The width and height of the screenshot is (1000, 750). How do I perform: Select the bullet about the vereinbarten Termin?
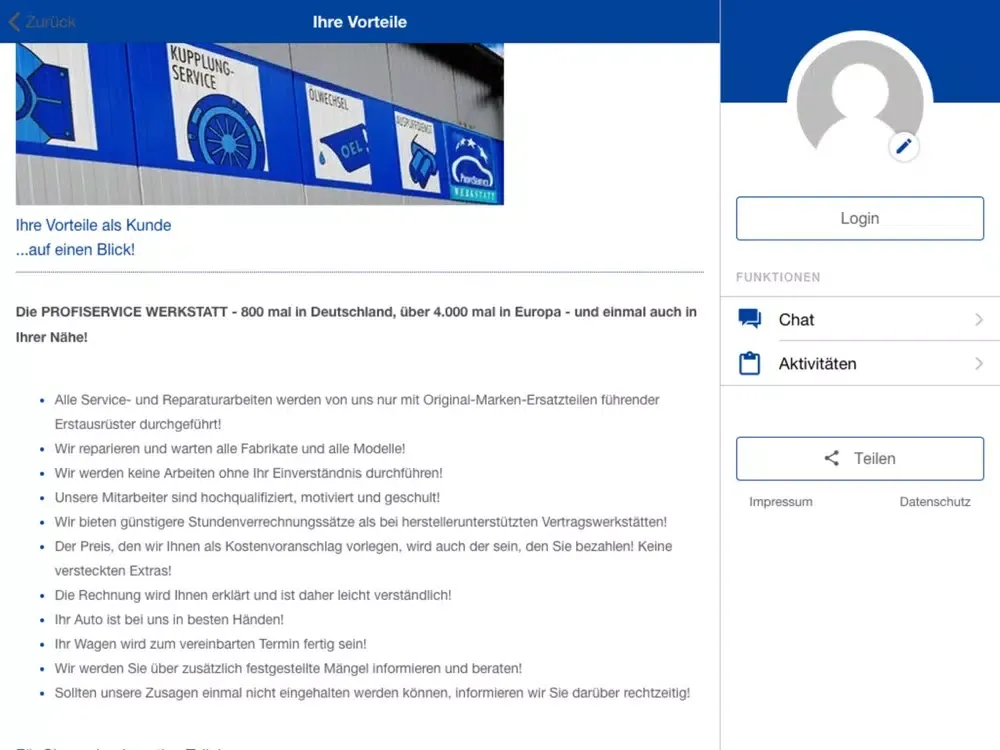click(210, 644)
